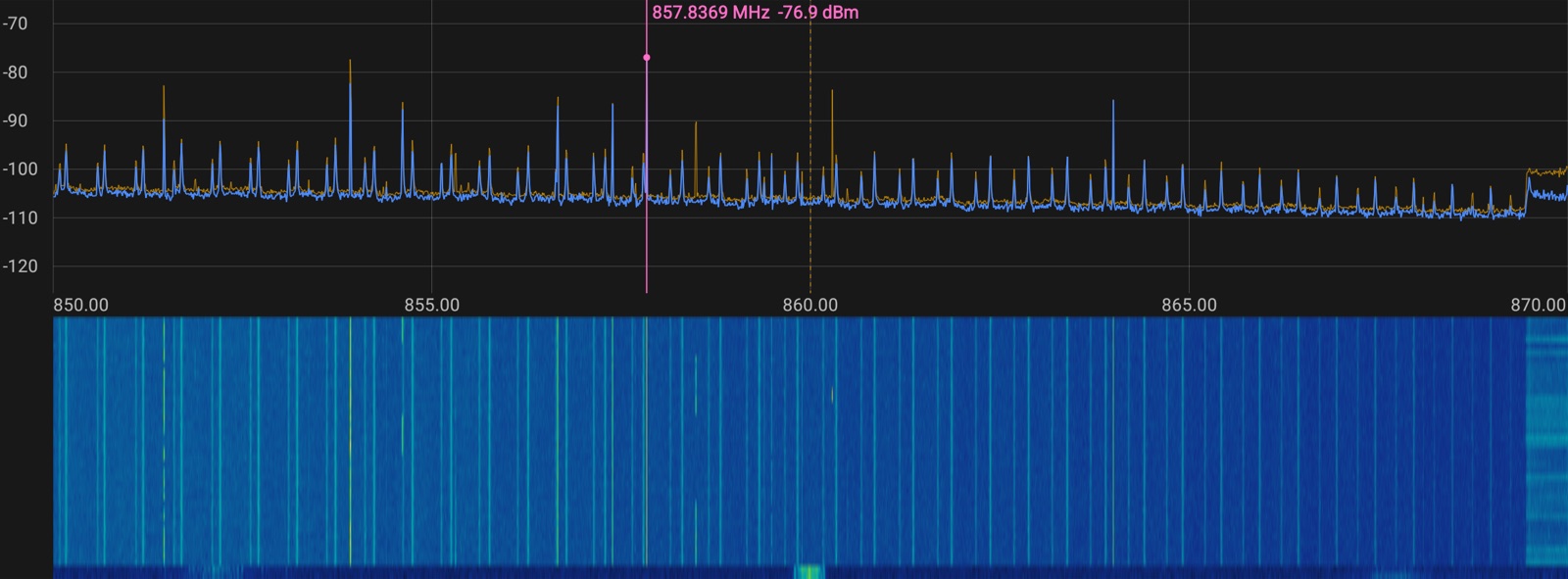This screenshot has height=579, width=1568.
Task: Click the -110 dBm scale label
Action: (x=19, y=217)
